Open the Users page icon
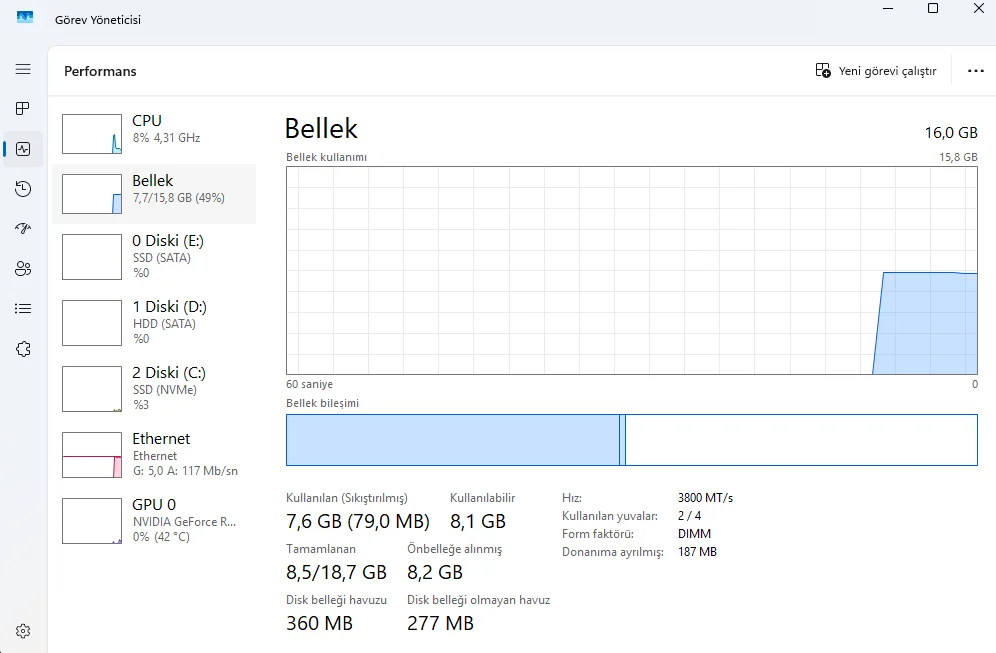996x653 pixels. 23,269
